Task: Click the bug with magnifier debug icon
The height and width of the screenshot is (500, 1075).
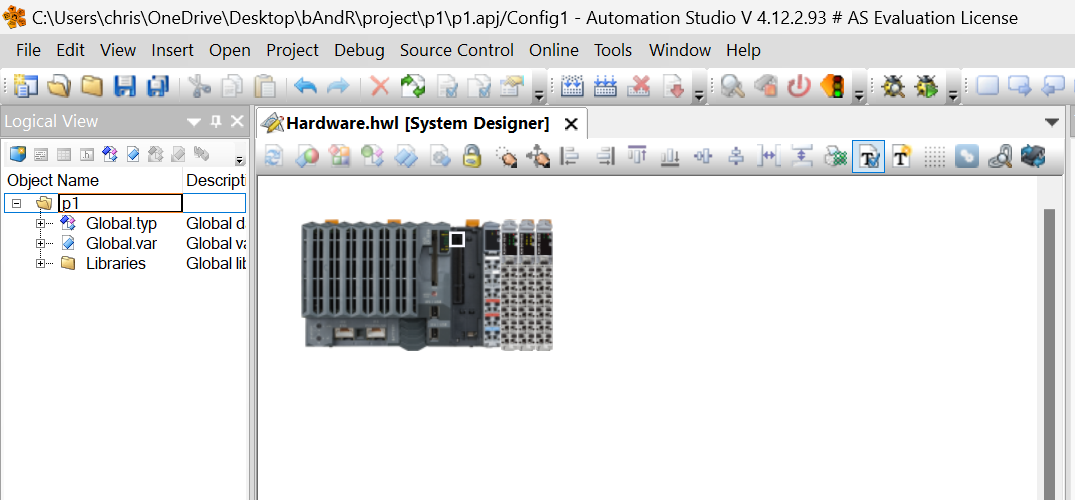Action: pos(893,86)
